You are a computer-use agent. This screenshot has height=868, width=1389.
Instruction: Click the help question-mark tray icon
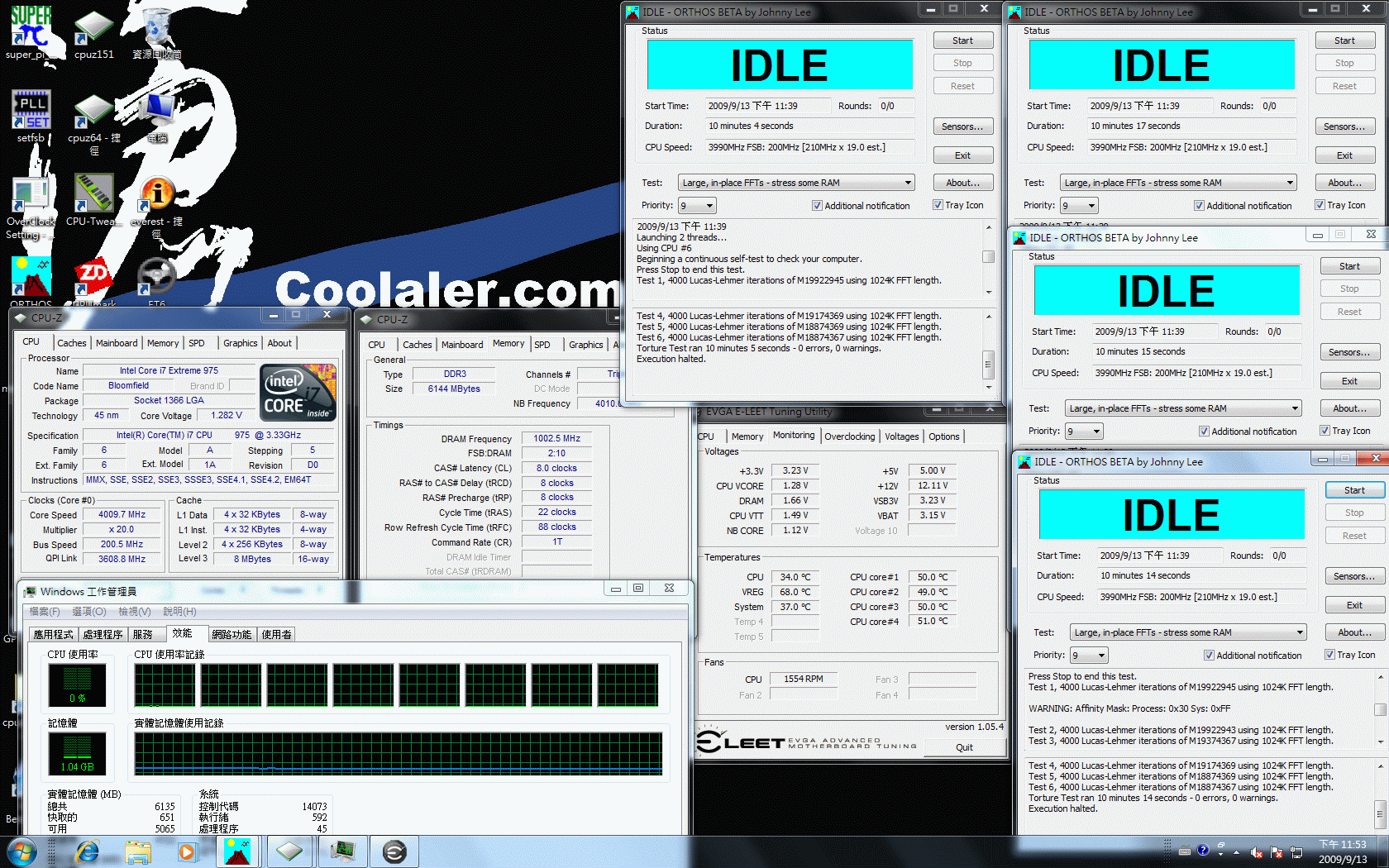tap(1203, 851)
